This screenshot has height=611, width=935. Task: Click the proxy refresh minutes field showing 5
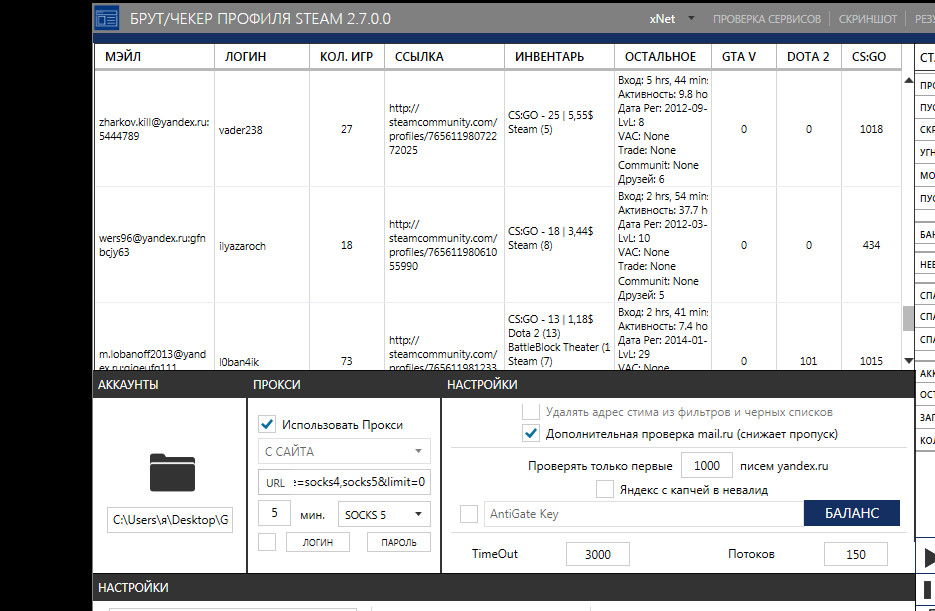(274, 513)
